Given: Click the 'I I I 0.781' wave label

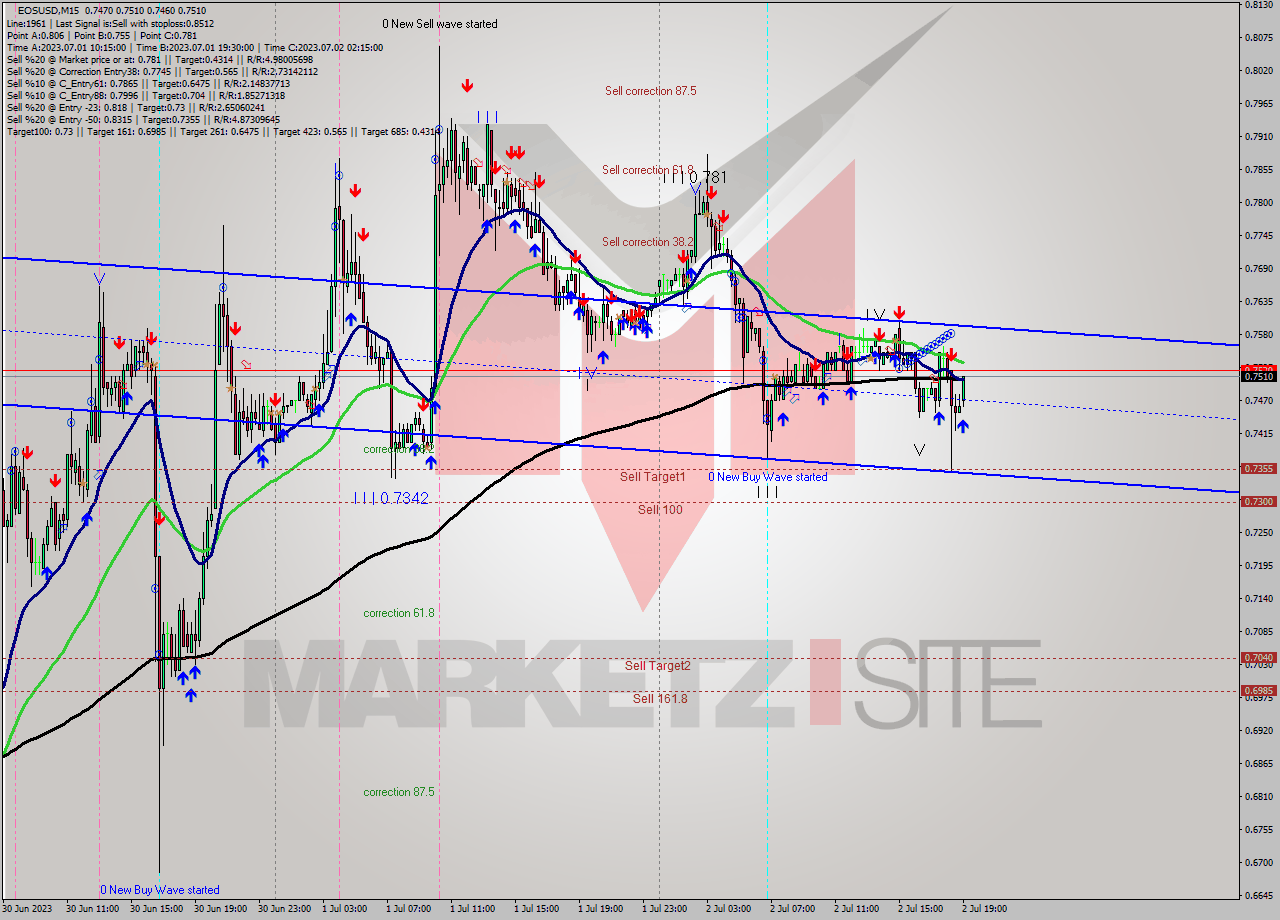Looking at the screenshot, I should pyautogui.click(x=694, y=177).
